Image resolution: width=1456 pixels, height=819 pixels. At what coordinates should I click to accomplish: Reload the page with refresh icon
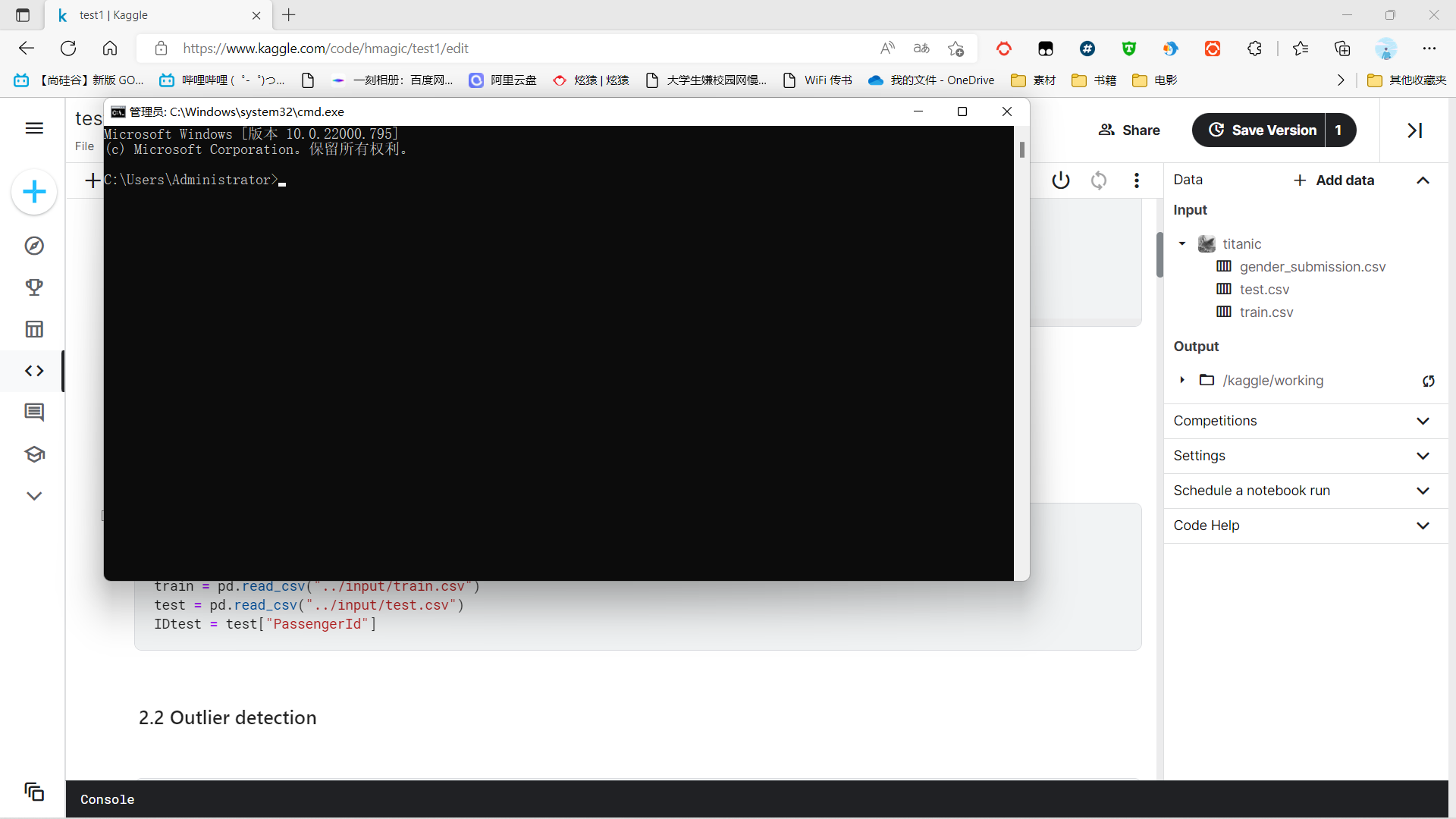tap(68, 49)
